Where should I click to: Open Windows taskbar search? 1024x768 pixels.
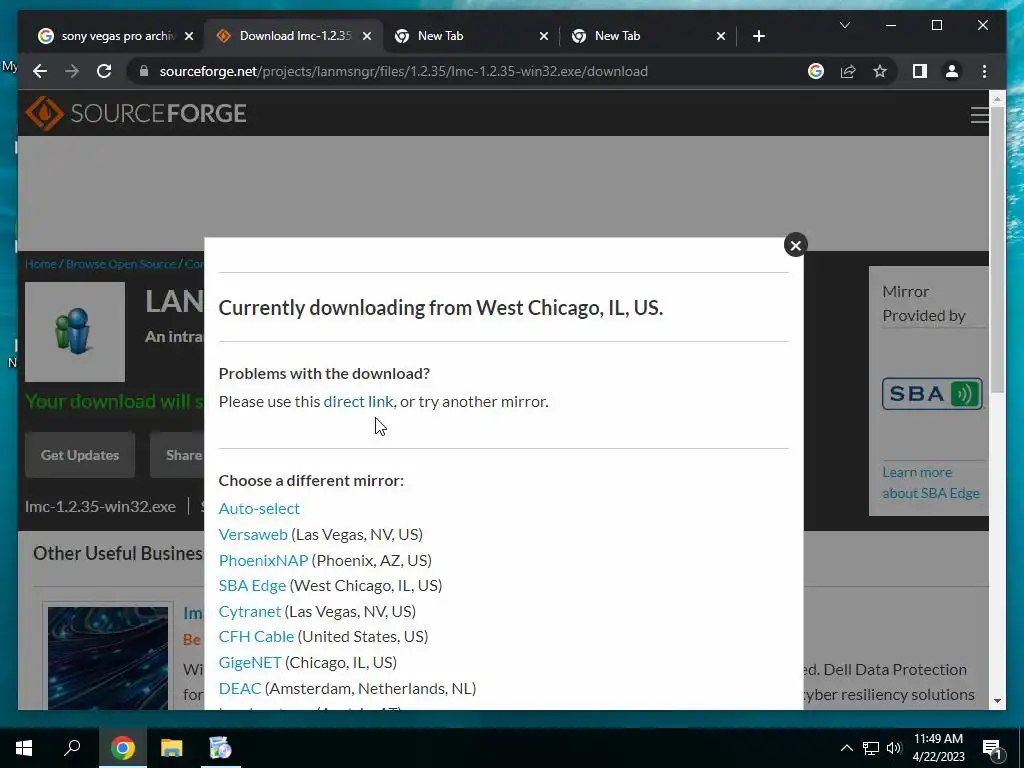tap(72, 748)
